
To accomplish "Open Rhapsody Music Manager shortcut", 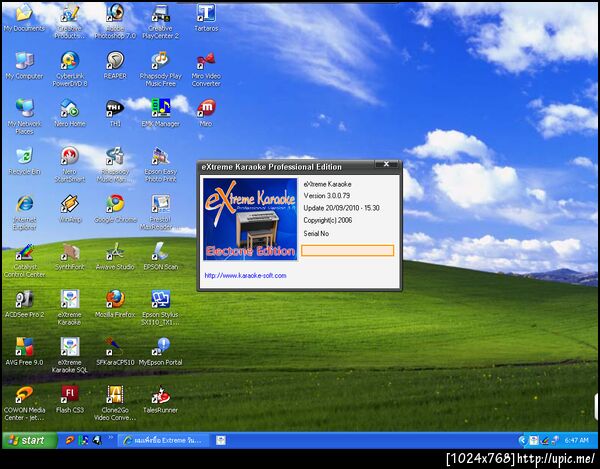I will coord(115,164).
